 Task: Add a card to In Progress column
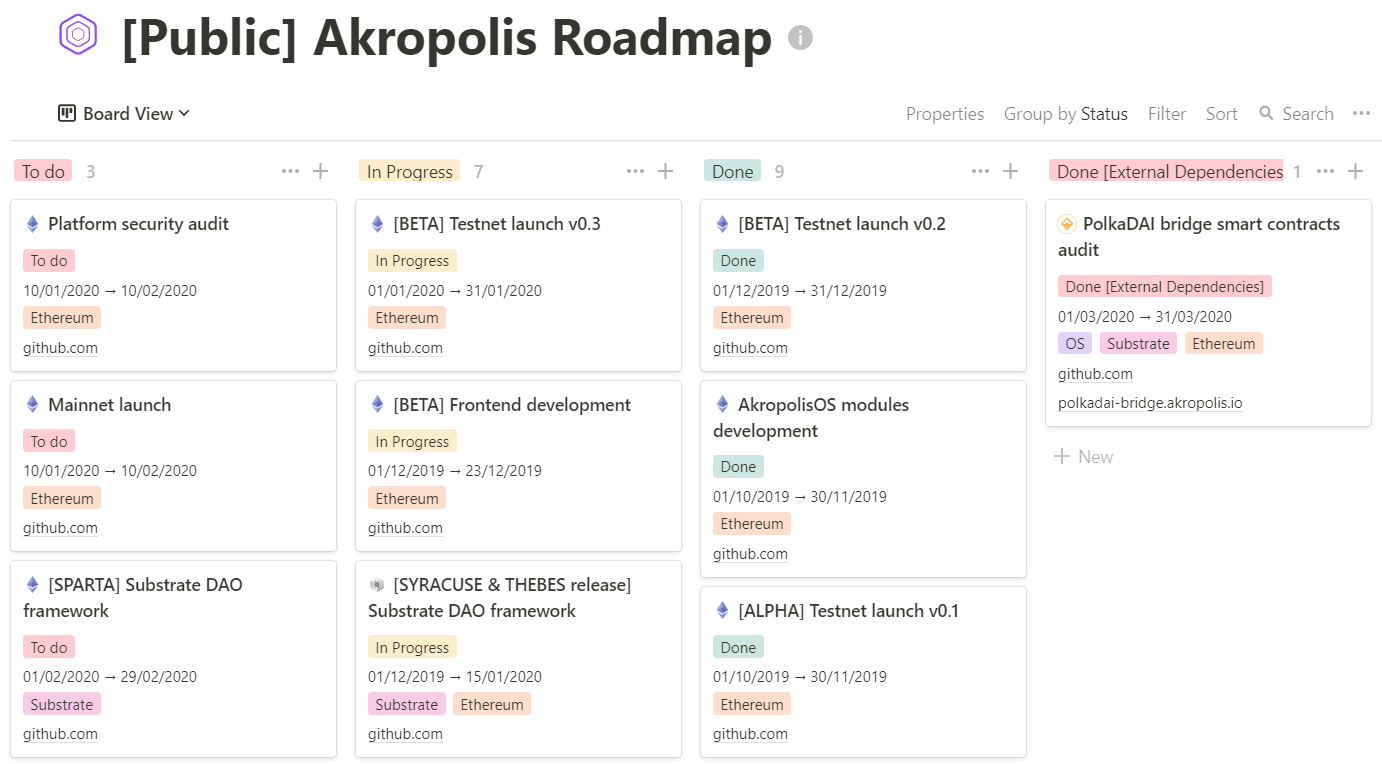(666, 171)
